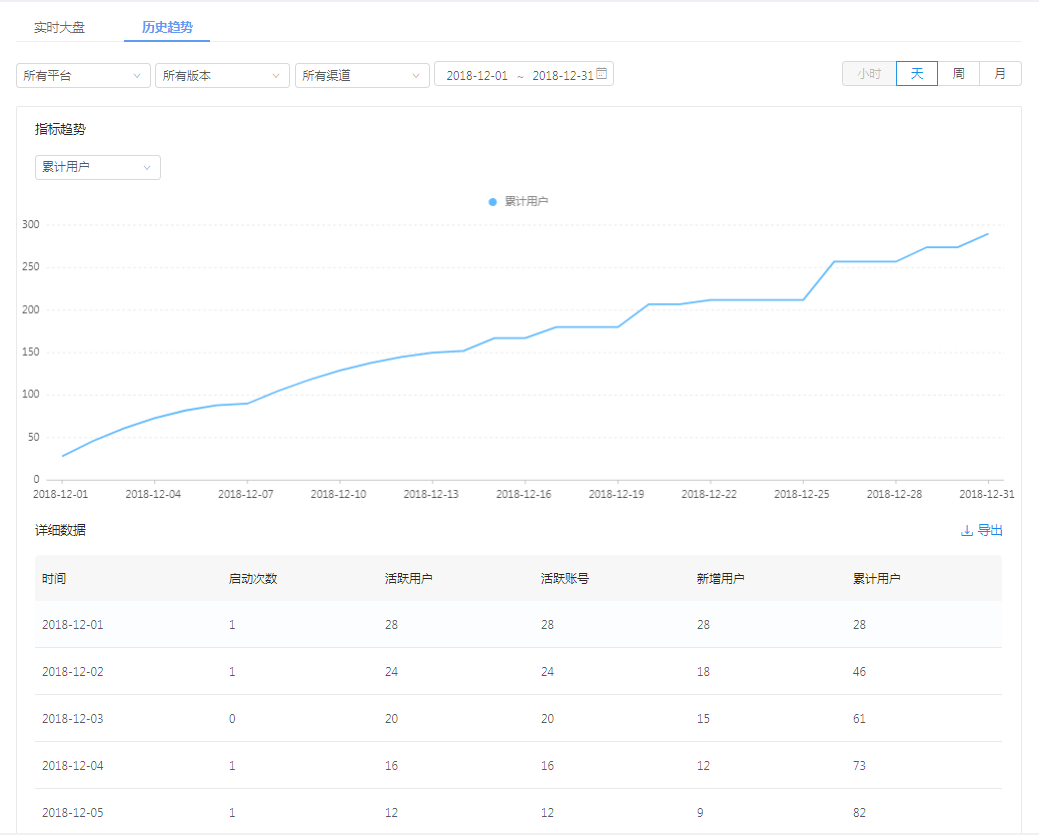This screenshot has height=835, width=1039.
Task: Open calendar icon in date range picker
Action: click(x=602, y=74)
